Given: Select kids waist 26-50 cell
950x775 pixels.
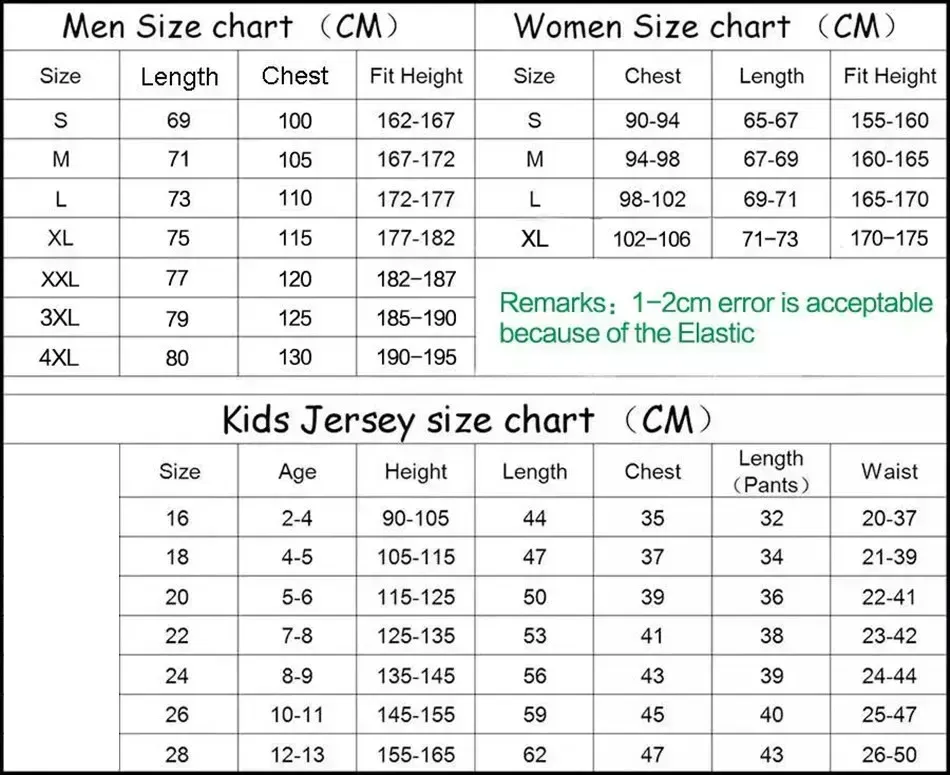Looking at the screenshot, I should click(x=889, y=754).
